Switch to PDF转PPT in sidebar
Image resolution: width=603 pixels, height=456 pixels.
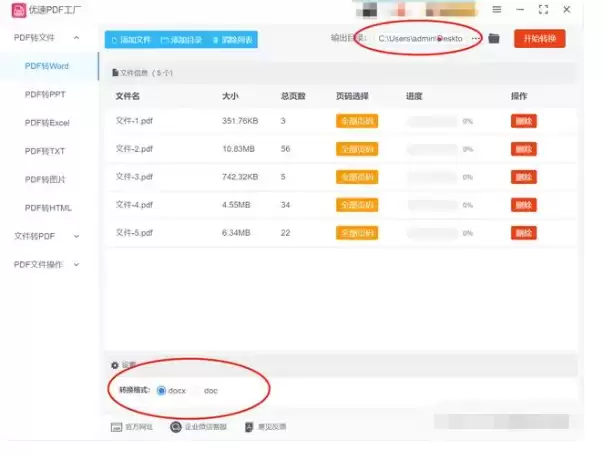point(47,94)
